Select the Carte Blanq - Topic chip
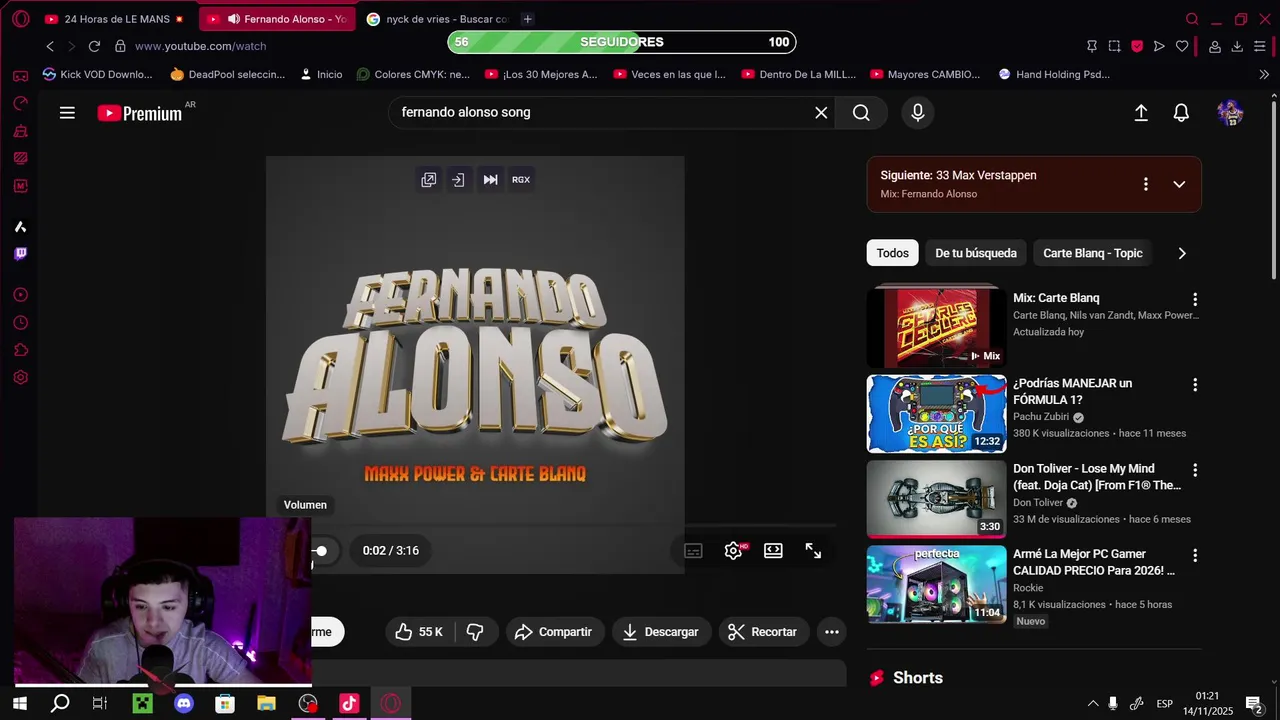The height and width of the screenshot is (720, 1280). pos(1092,253)
